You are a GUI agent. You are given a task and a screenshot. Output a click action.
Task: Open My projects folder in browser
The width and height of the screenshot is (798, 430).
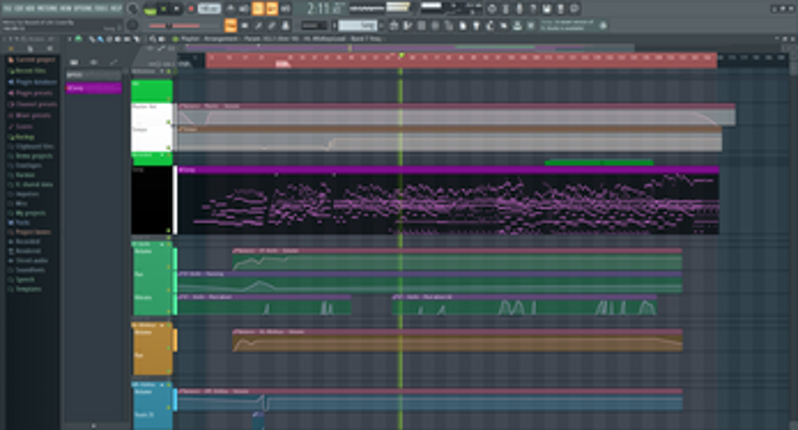[x=31, y=213]
